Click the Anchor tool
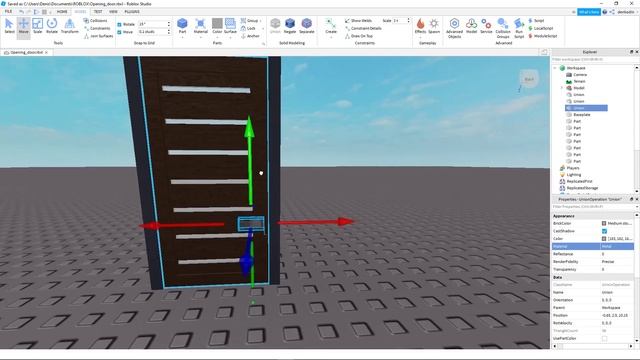 tap(250, 36)
